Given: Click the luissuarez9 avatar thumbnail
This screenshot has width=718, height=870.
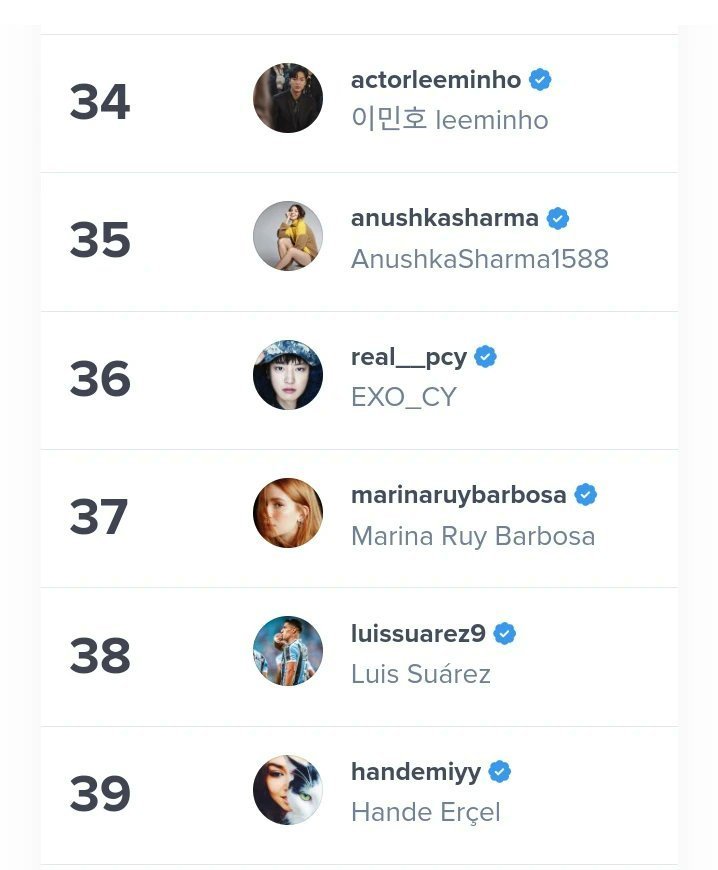Looking at the screenshot, I should pyautogui.click(x=288, y=651).
